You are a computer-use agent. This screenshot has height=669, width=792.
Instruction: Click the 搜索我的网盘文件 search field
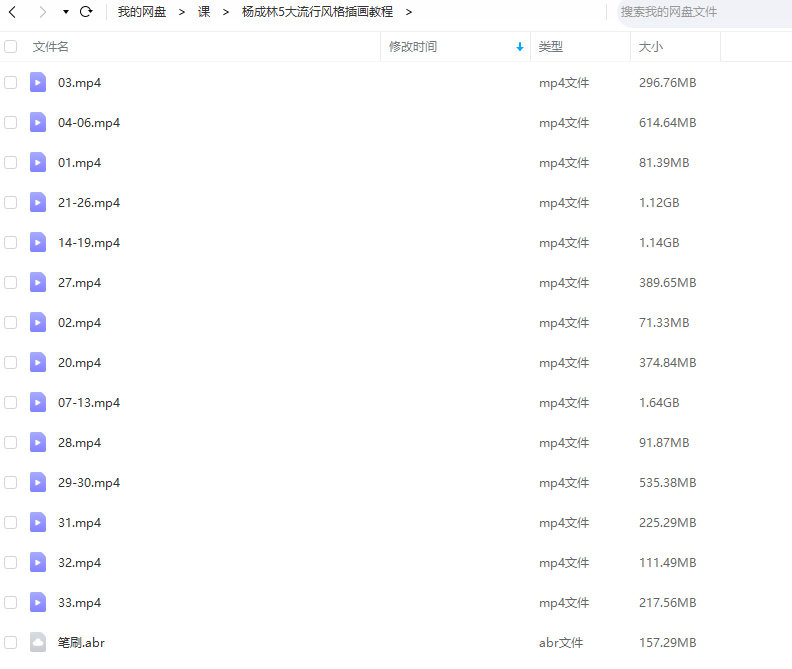click(x=695, y=12)
